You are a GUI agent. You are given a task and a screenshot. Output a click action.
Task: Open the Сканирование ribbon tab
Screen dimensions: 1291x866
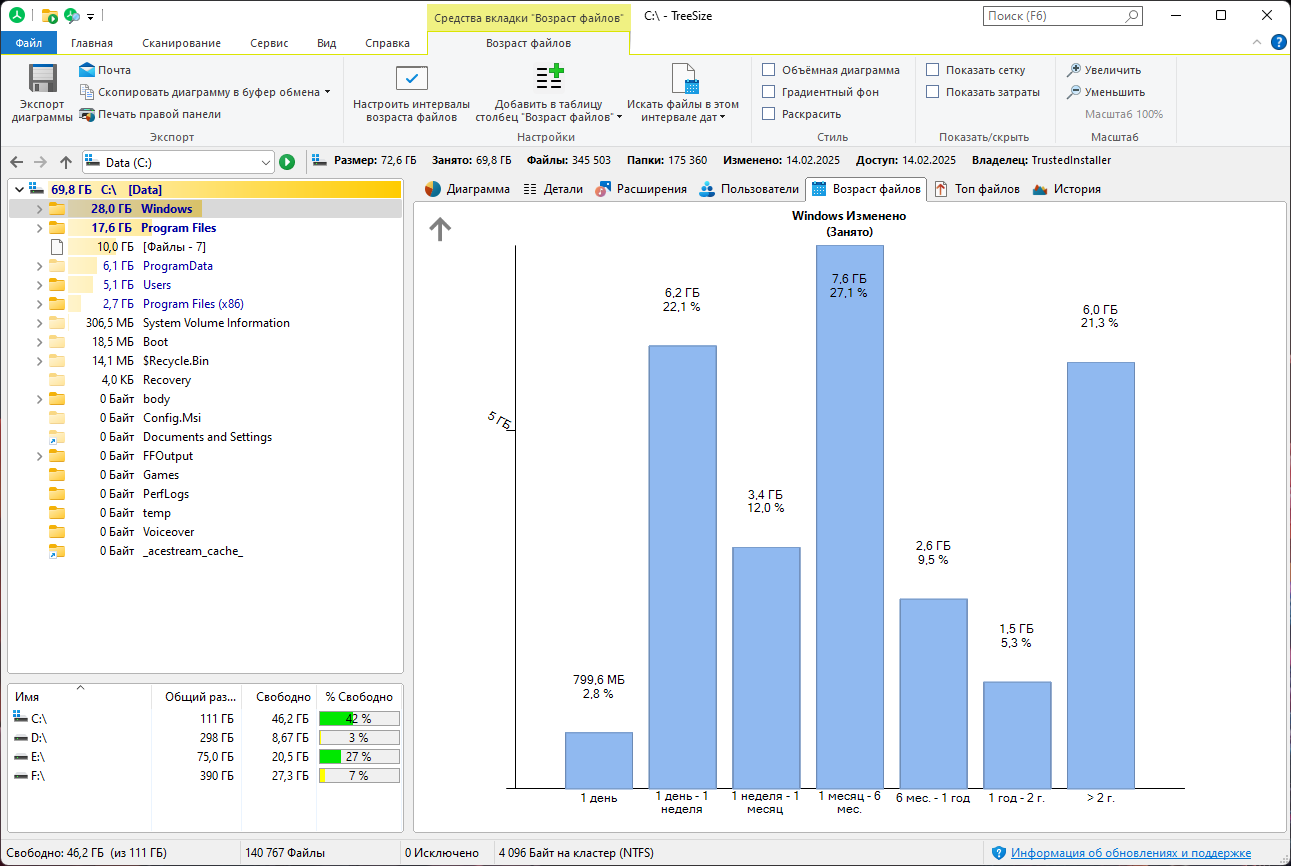181,43
